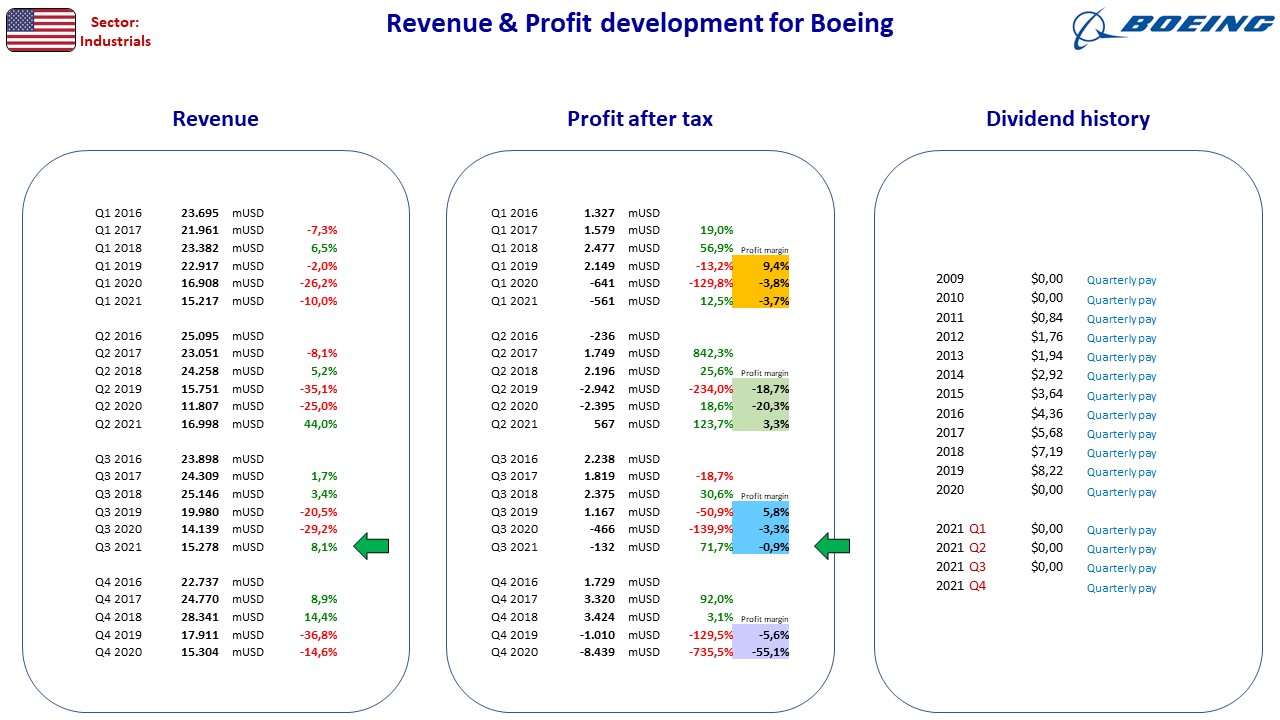Viewport: 1280px width, 720px height.
Task: Select Q2 2019 profit value -2.942
Action: [596, 389]
